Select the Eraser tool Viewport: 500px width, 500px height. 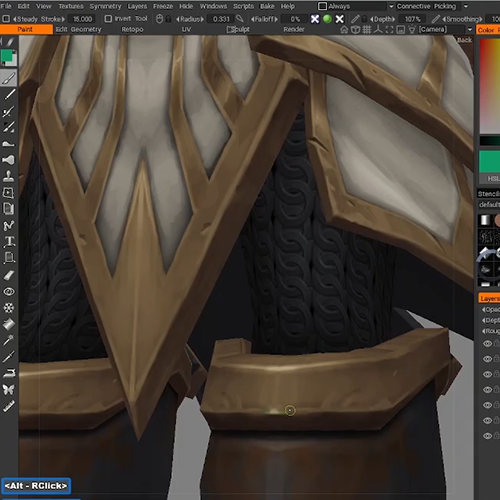(9, 275)
